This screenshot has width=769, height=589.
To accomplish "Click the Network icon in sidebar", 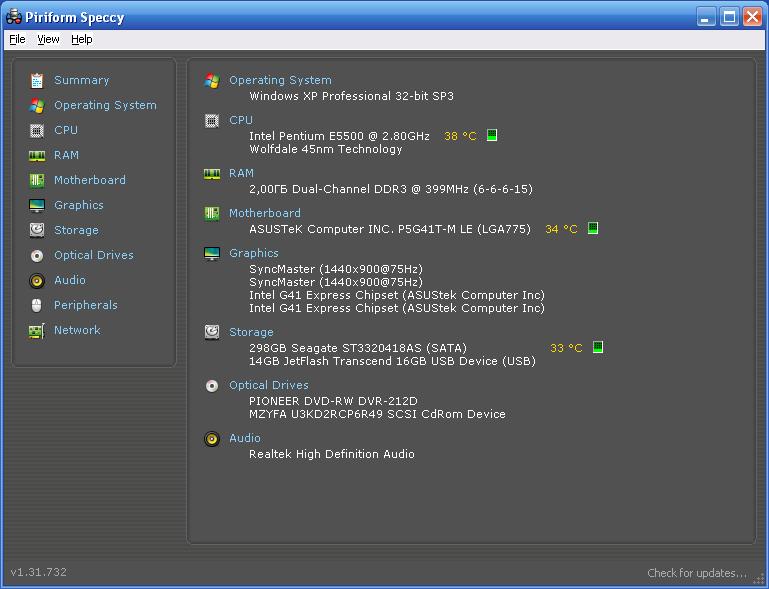I will point(37,330).
